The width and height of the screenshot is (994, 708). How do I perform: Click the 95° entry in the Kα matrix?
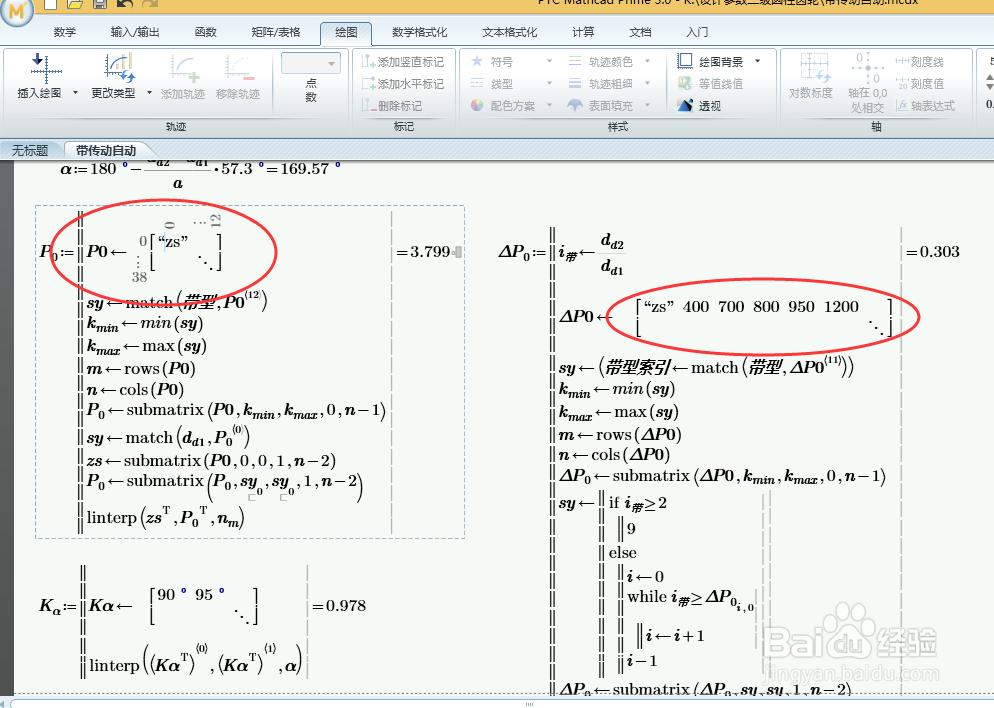tap(210, 595)
